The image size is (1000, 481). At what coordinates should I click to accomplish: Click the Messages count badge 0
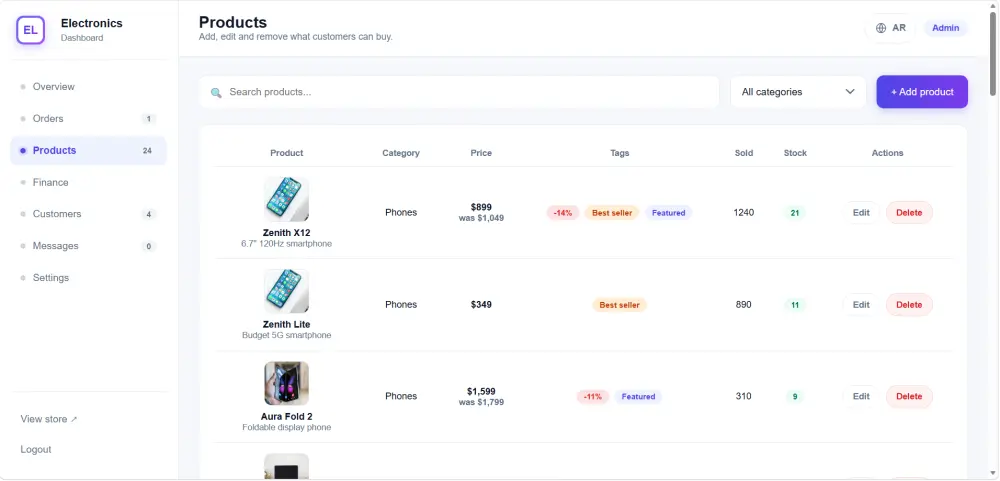click(148, 246)
